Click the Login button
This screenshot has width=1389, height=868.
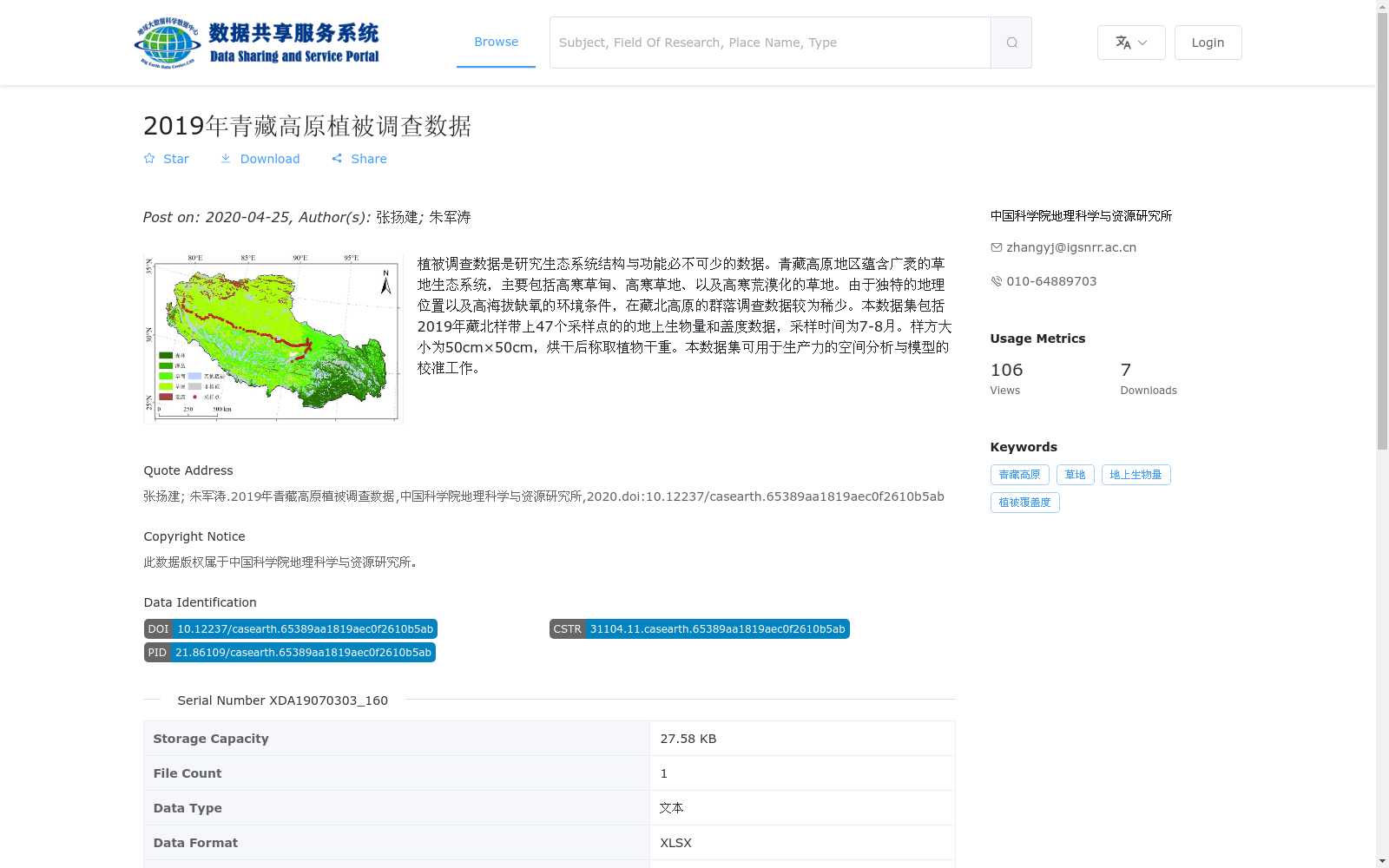pos(1208,43)
